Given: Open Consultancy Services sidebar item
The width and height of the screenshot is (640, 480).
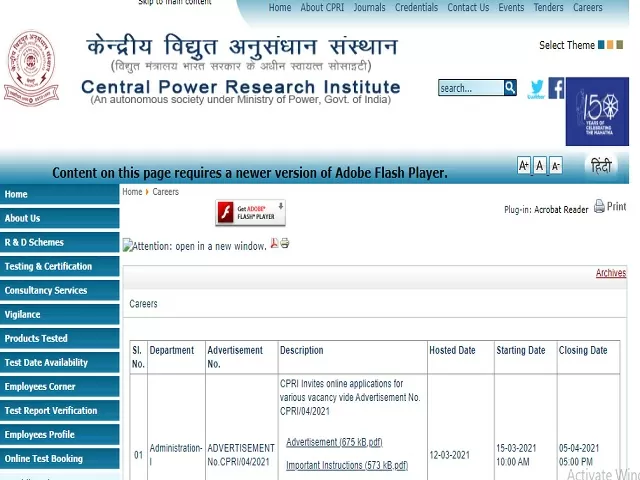Looking at the screenshot, I should [x=60, y=291].
